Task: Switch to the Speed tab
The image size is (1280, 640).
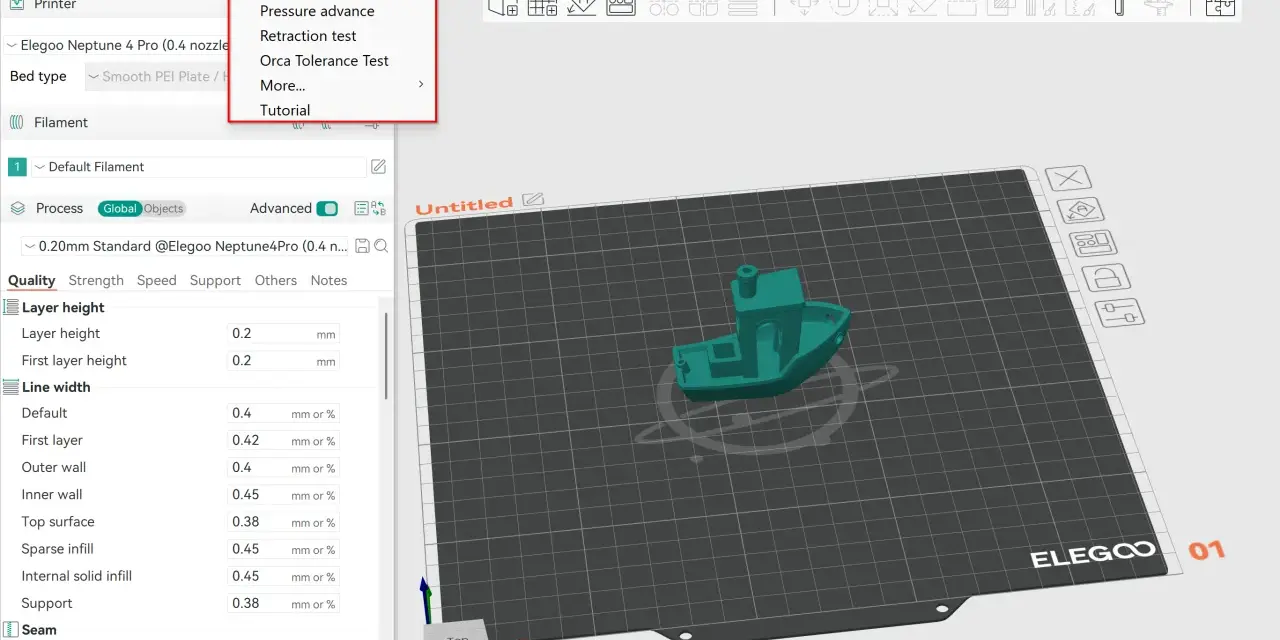Action: [x=156, y=281]
